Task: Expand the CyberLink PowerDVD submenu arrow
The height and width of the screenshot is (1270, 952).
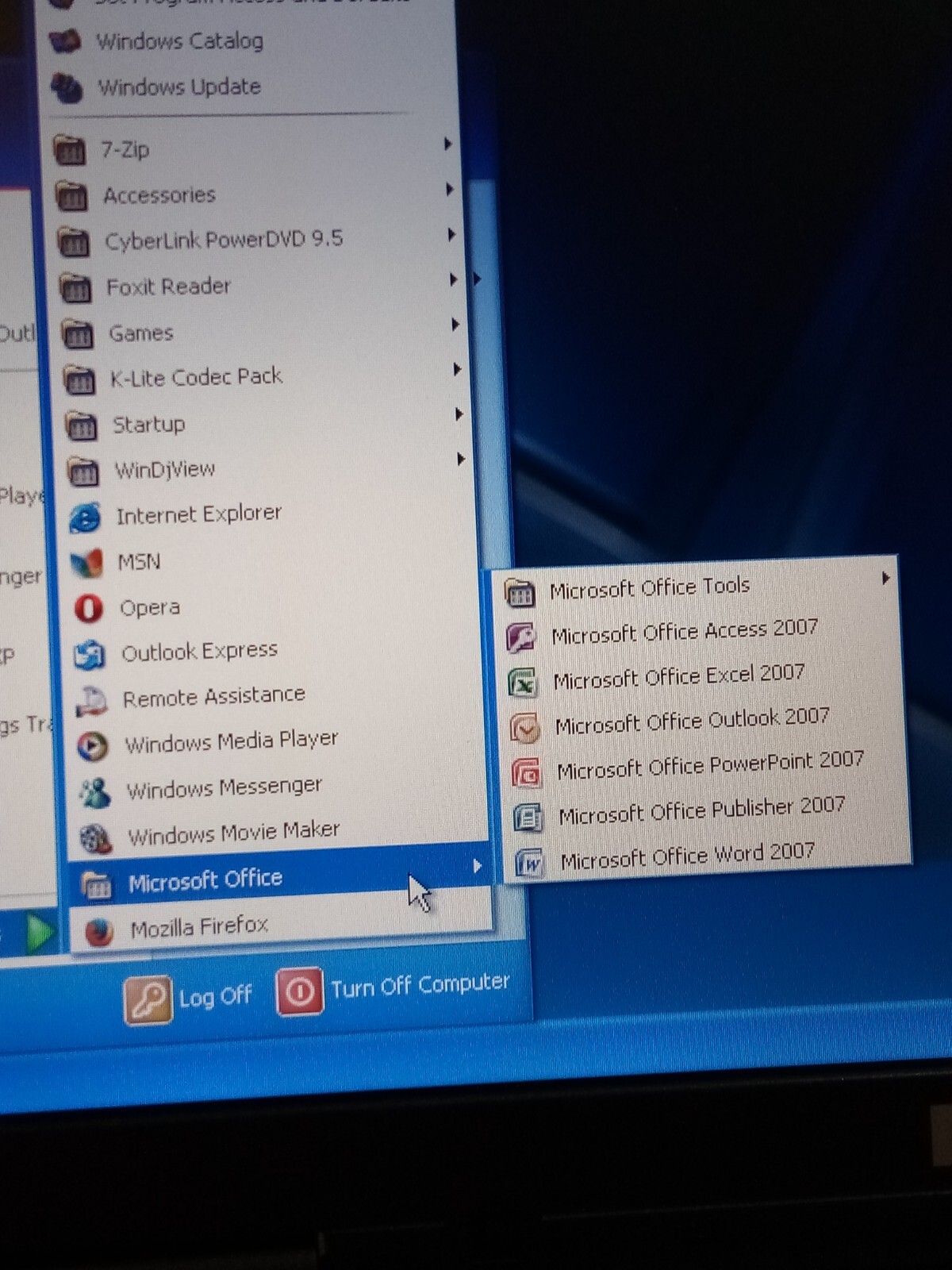Action: [451, 234]
